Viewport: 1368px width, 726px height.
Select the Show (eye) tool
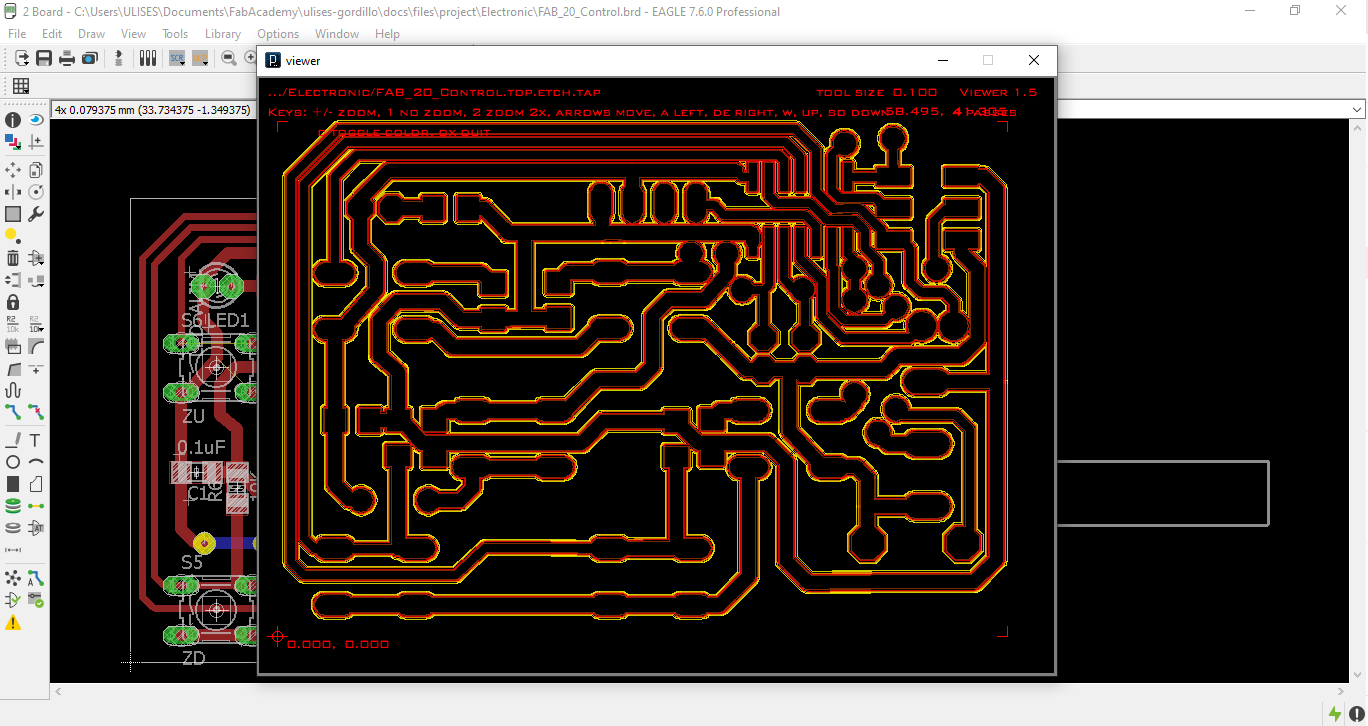point(36,120)
